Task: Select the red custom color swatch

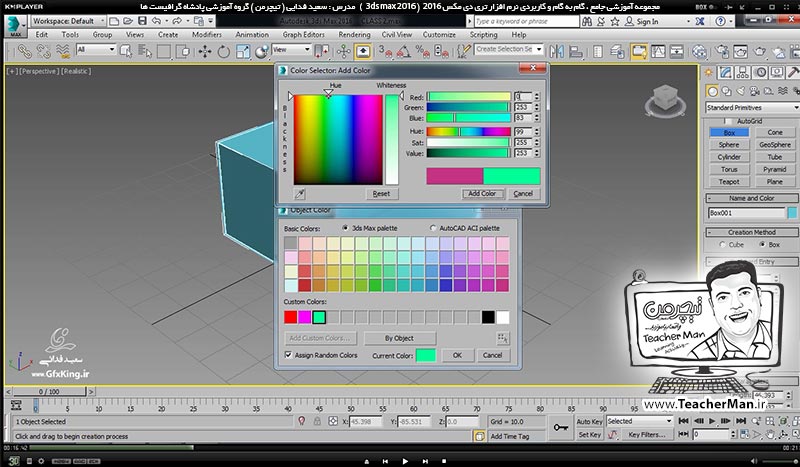Action: (x=290, y=317)
